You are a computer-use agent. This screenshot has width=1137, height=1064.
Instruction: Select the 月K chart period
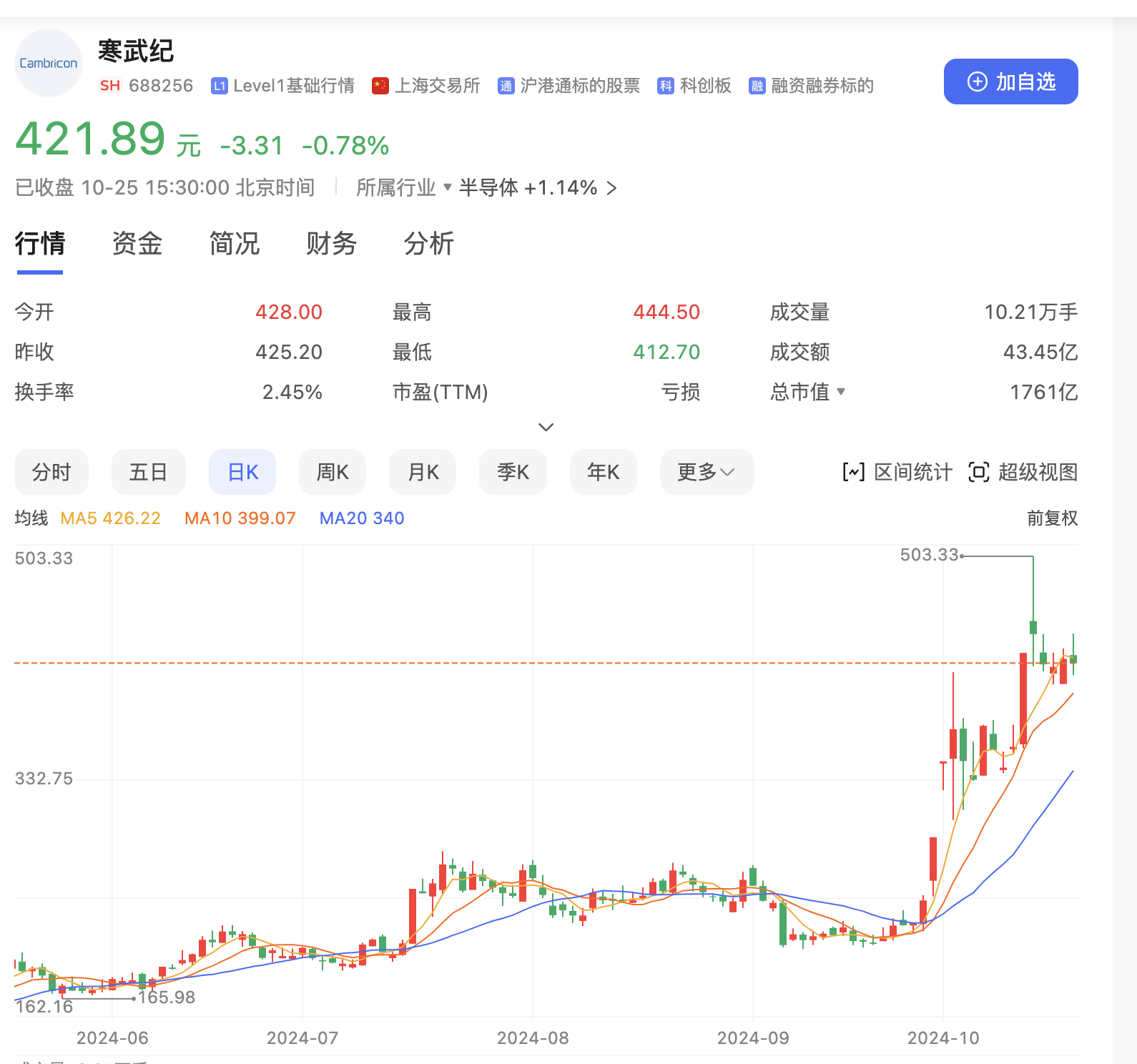[423, 472]
